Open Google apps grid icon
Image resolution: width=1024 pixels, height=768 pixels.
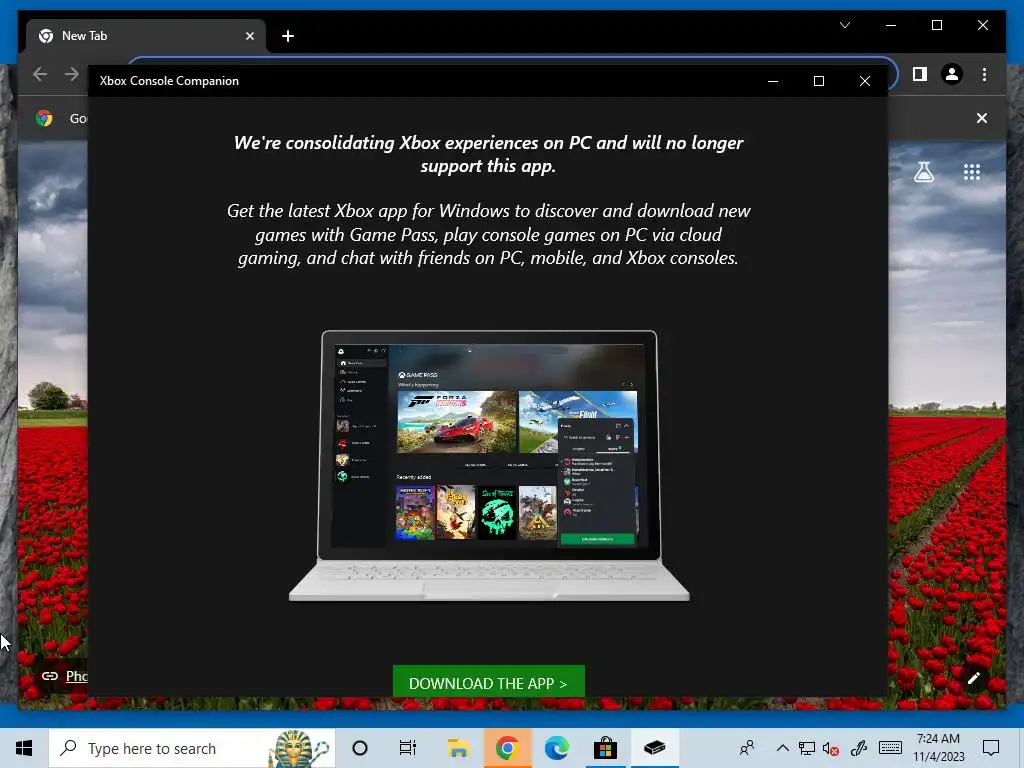(x=972, y=172)
